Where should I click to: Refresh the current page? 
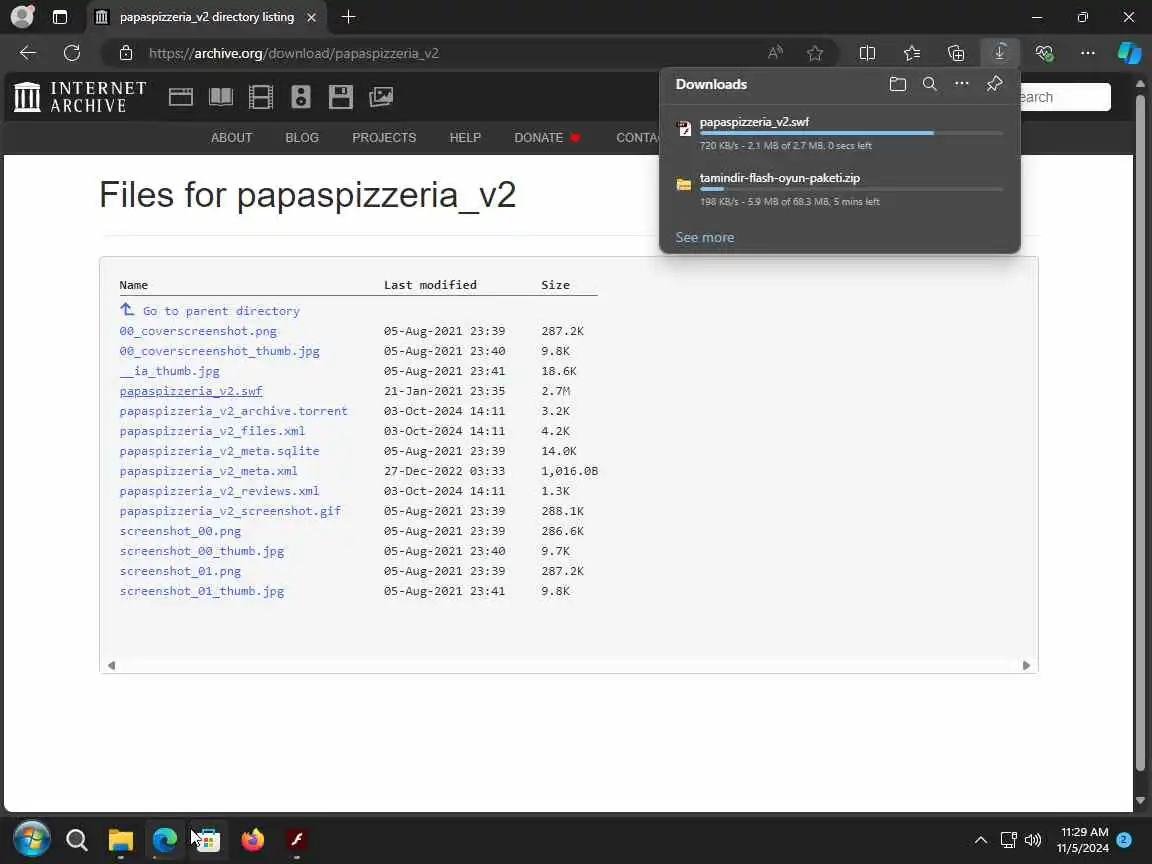pos(71,53)
